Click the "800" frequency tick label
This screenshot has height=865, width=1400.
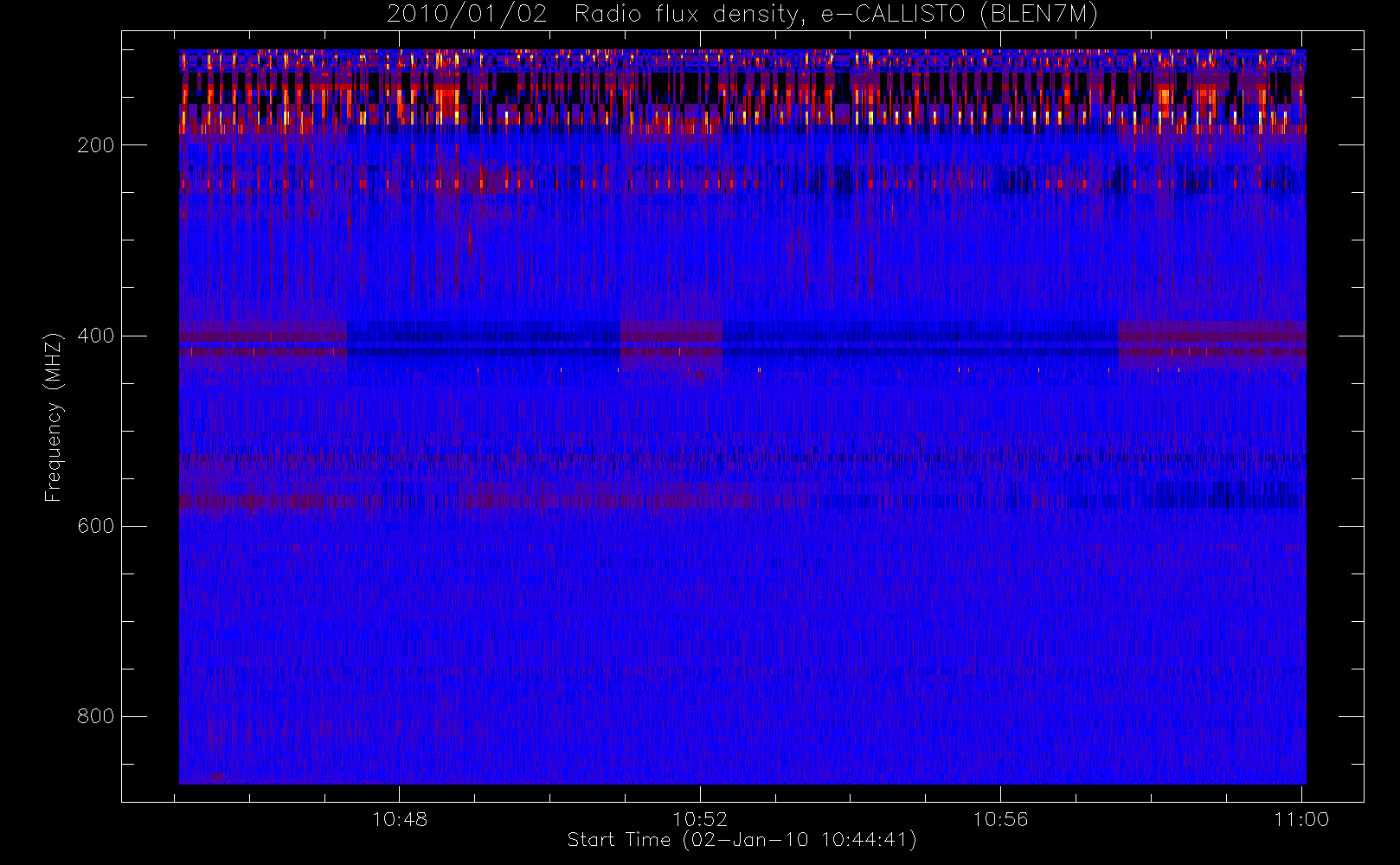tap(96, 716)
